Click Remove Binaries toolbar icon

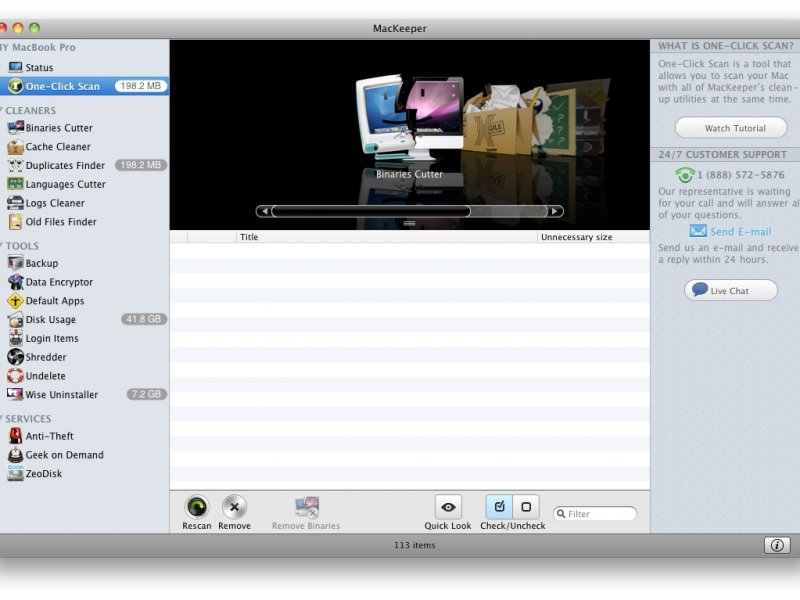tap(306, 507)
